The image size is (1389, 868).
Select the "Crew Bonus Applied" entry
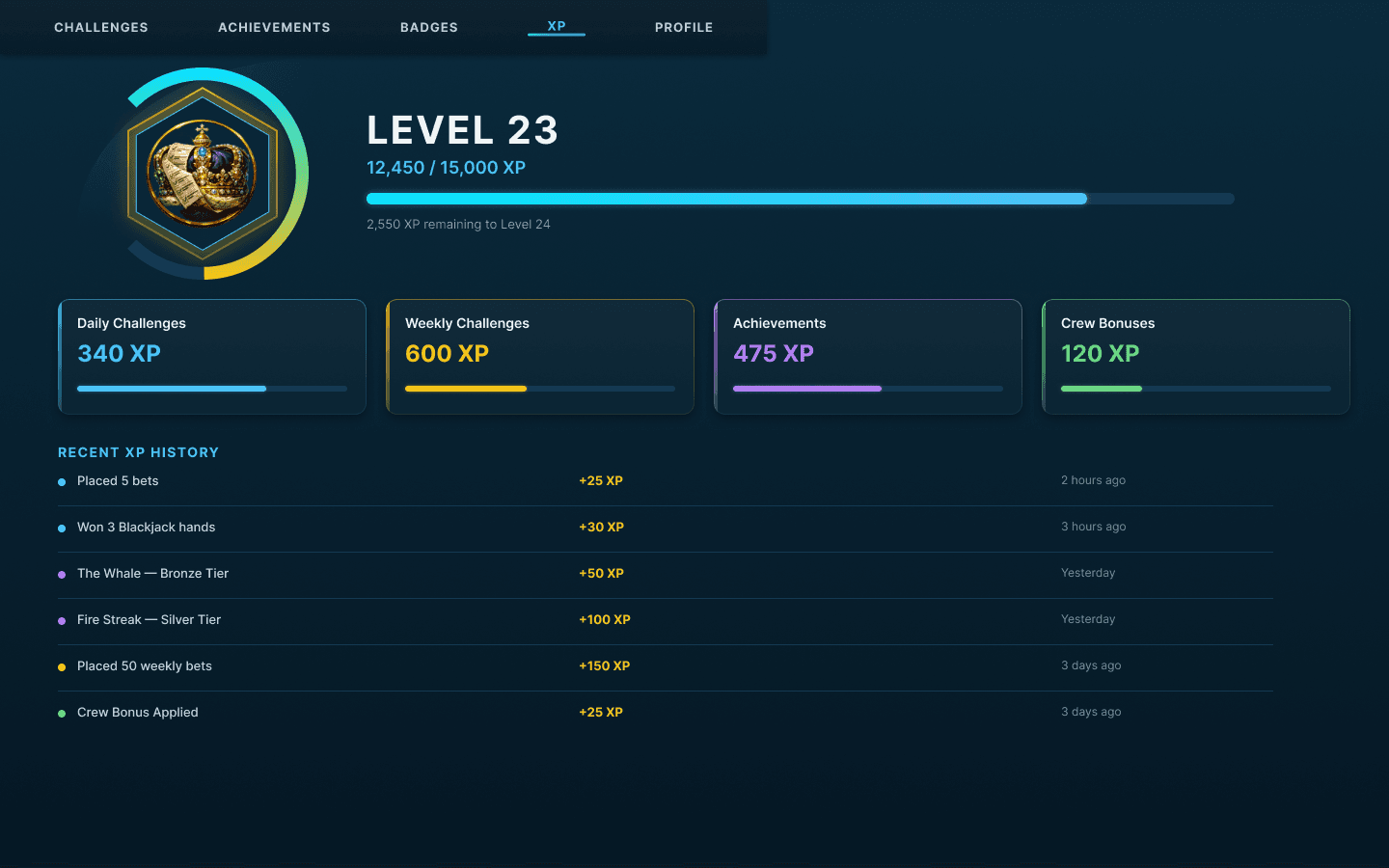666,713
